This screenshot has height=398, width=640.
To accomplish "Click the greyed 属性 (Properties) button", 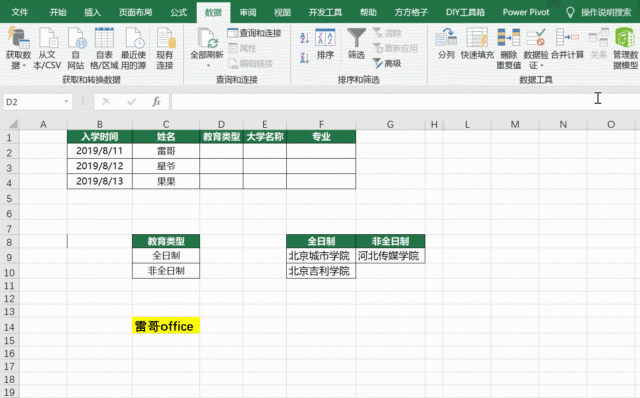I will tap(242, 48).
